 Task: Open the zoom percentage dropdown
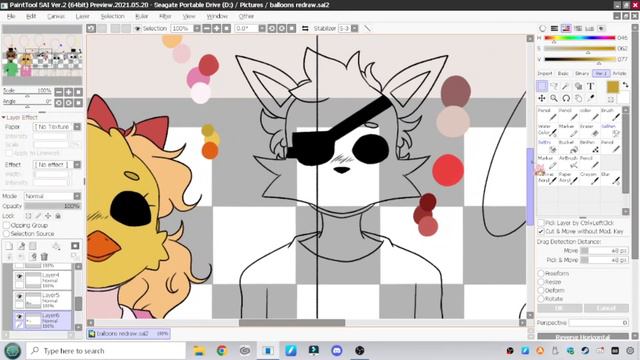[x=197, y=28]
